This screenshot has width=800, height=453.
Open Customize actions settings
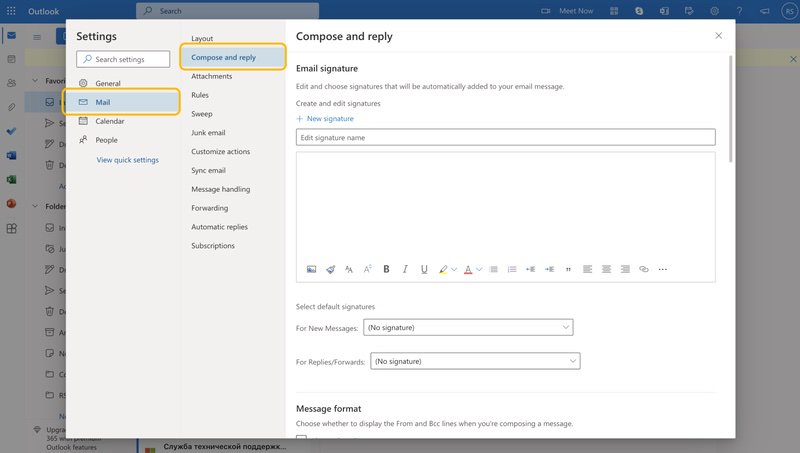click(220, 152)
